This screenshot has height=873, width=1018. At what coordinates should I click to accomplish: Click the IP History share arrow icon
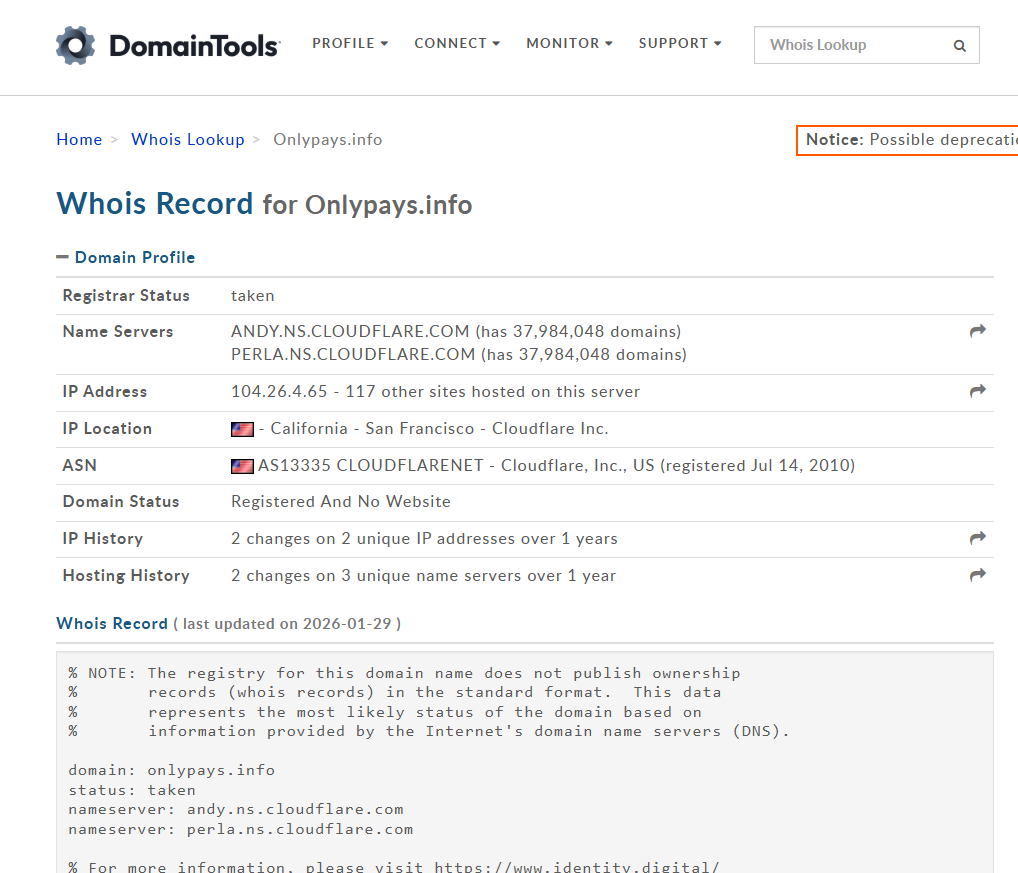click(x=977, y=538)
